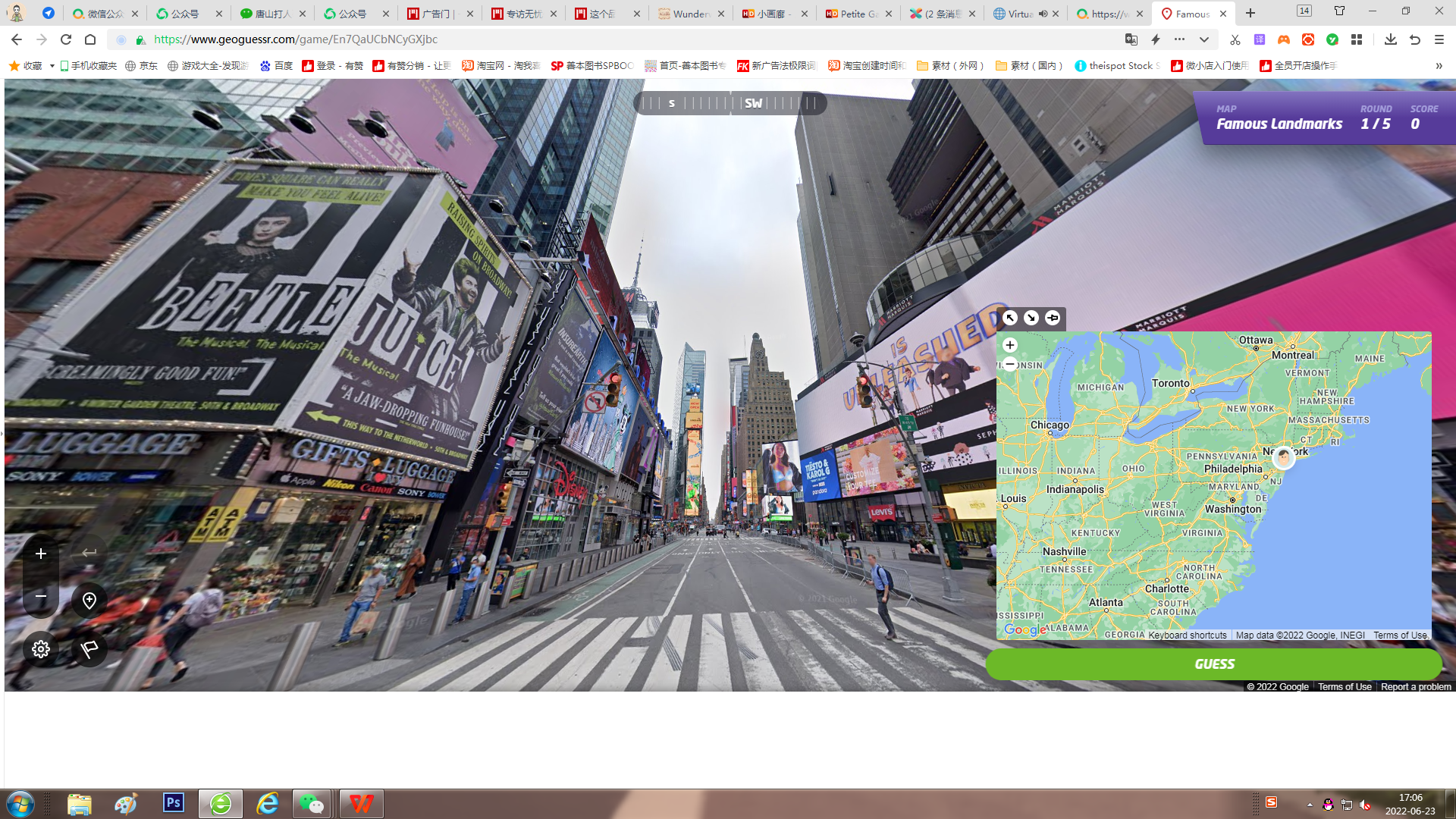Viewport: 1456px width, 819px height.
Task: Click the undo closed tab icon
Action: coord(1415,39)
